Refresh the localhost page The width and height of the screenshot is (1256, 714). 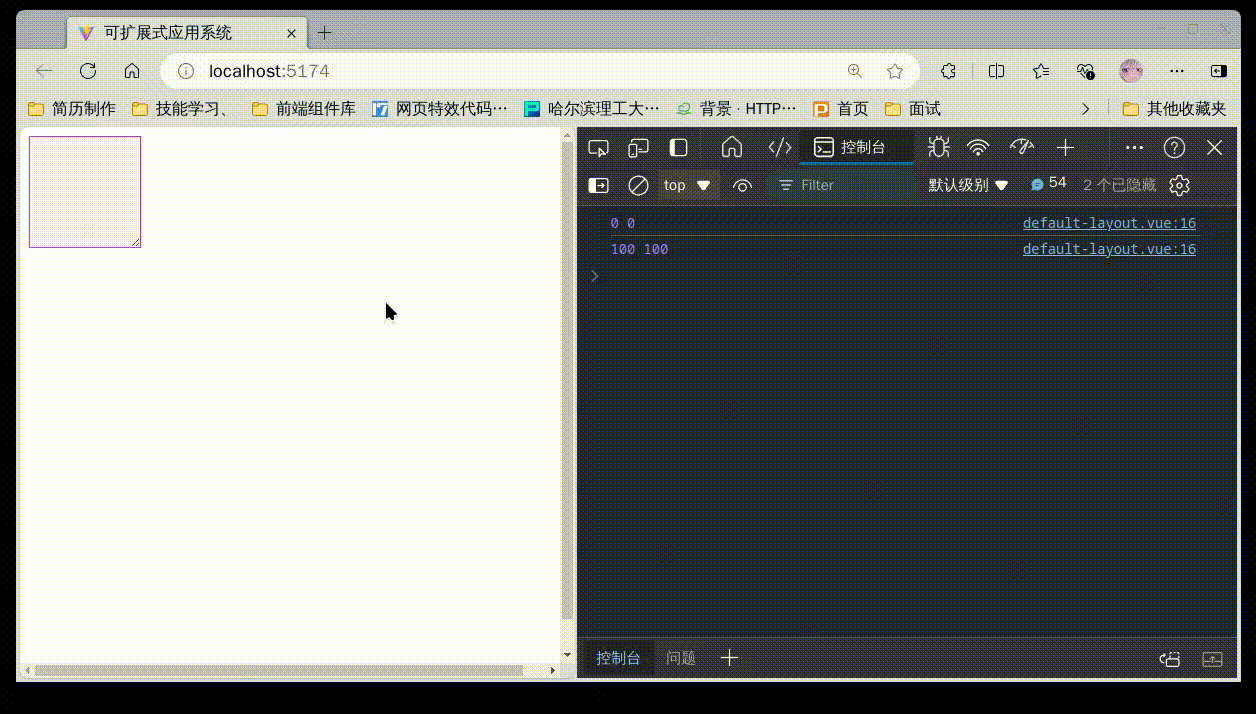pyautogui.click(x=88, y=71)
